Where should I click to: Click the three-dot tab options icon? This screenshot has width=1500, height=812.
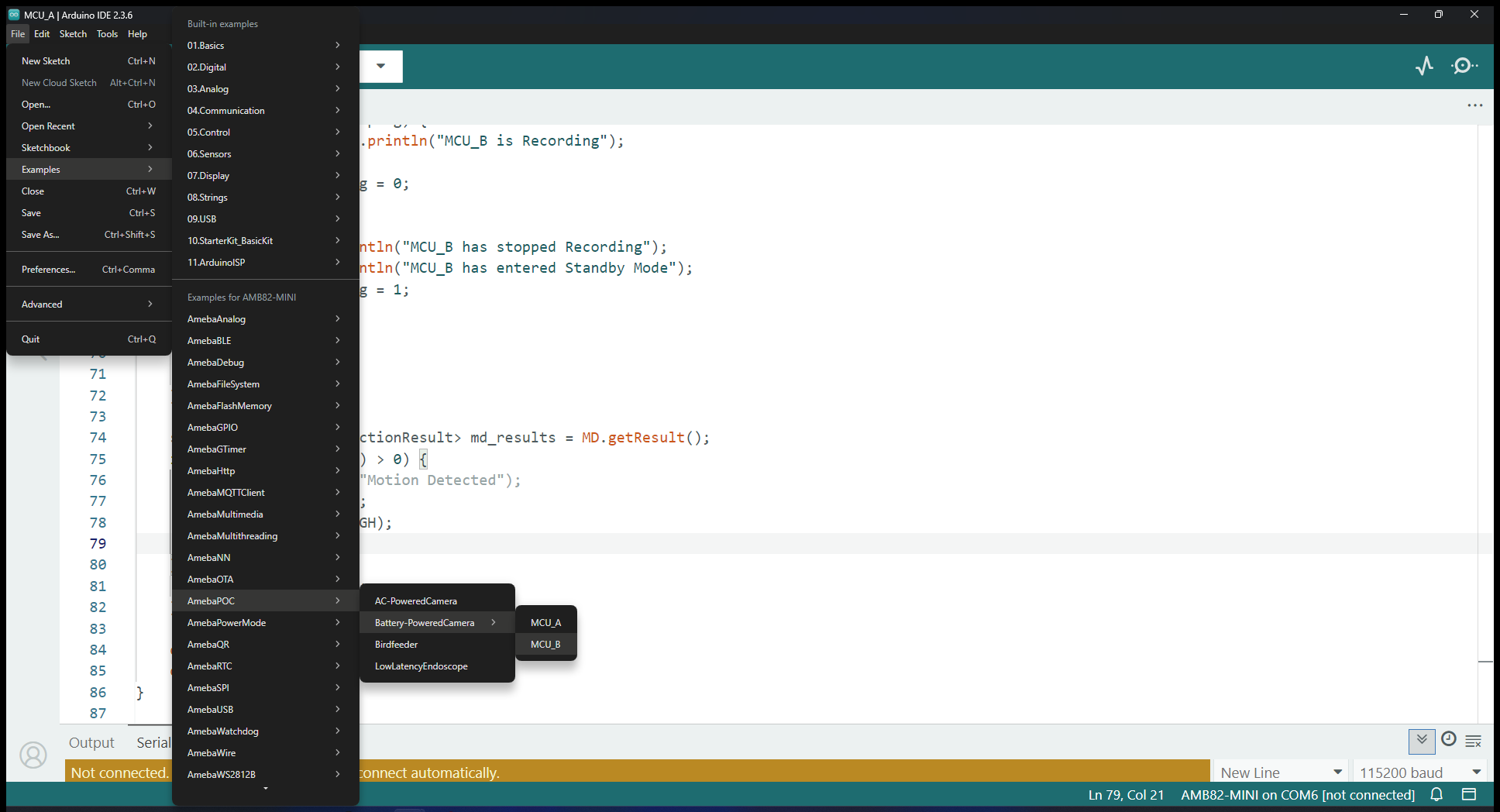(x=1474, y=105)
